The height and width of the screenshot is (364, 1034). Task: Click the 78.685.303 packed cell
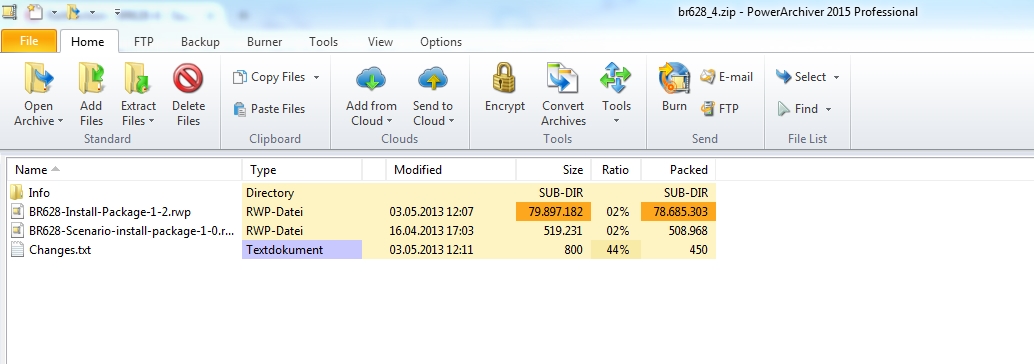[678, 212]
